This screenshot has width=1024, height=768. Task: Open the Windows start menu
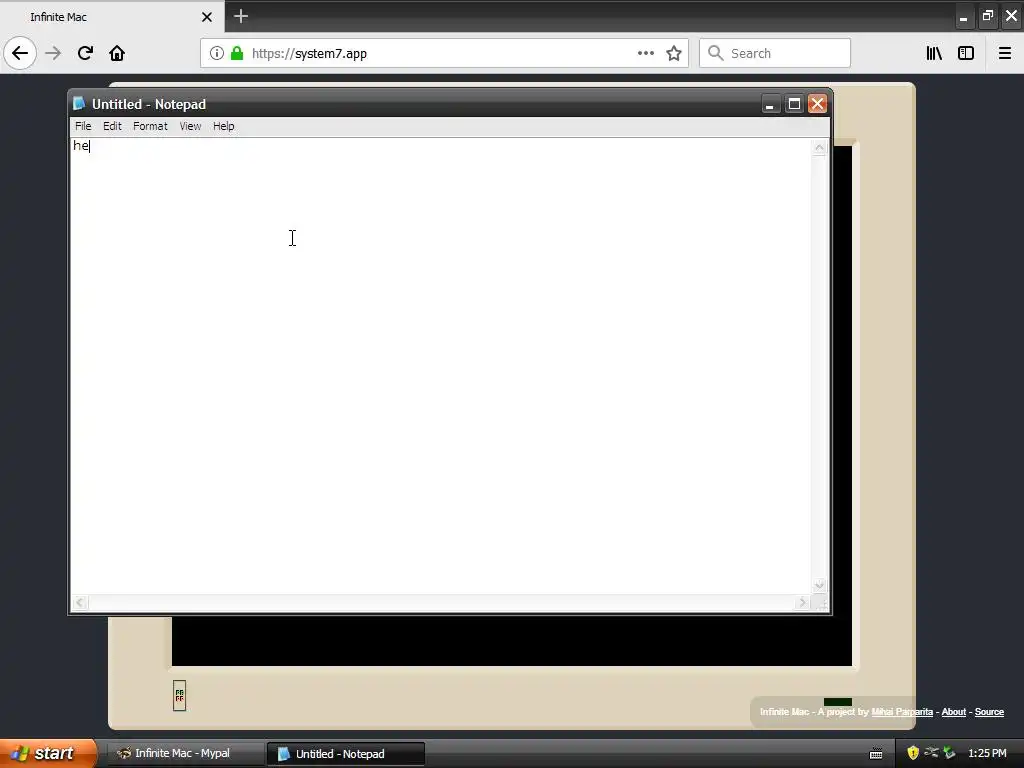pyautogui.click(x=47, y=753)
